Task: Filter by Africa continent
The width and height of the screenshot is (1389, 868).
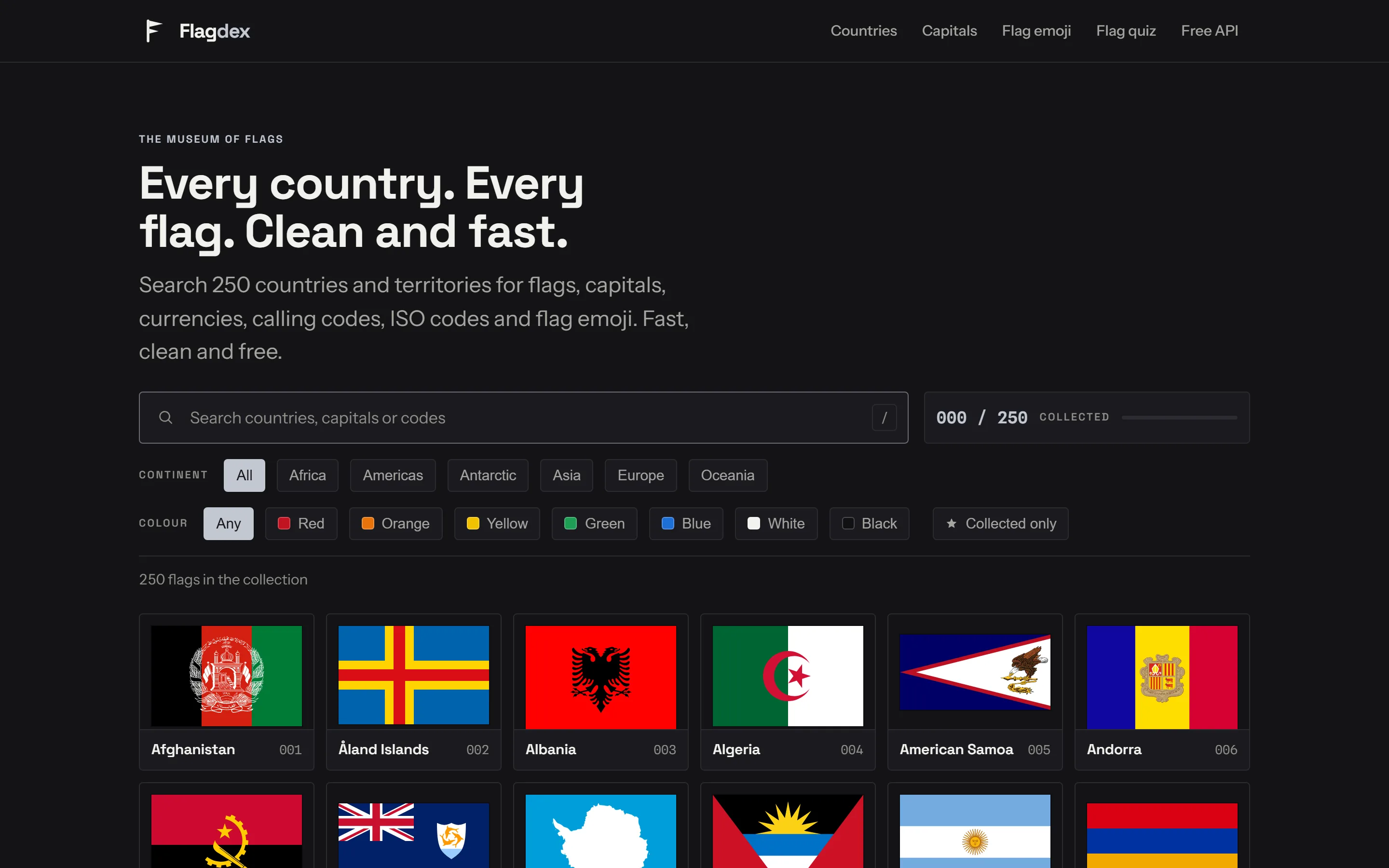Action: [x=307, y=475]
